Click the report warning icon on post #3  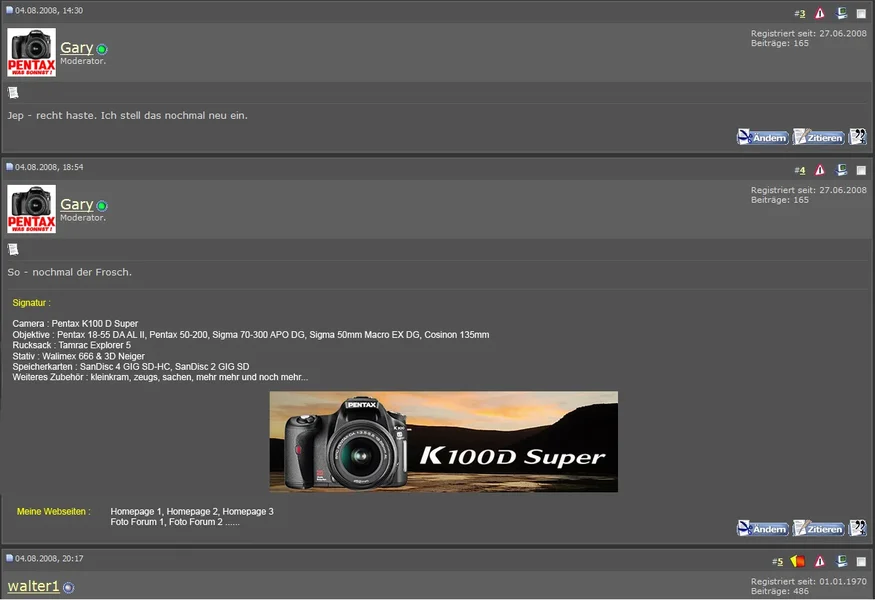(x=819, y=13)
